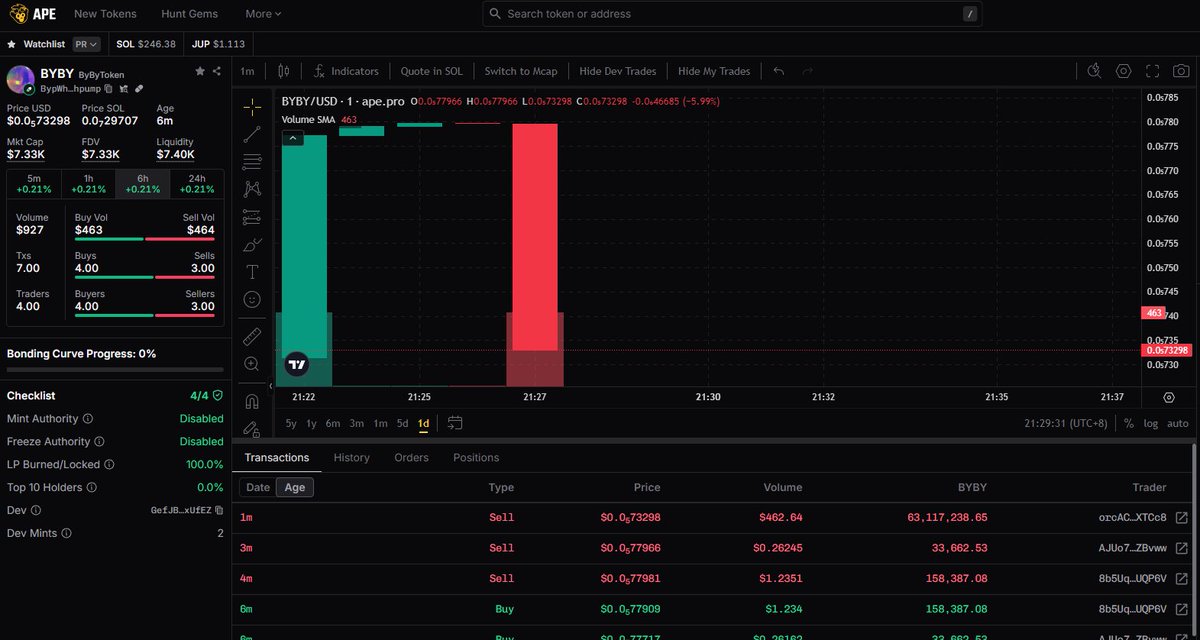Open the emoji icons tool

252,299
